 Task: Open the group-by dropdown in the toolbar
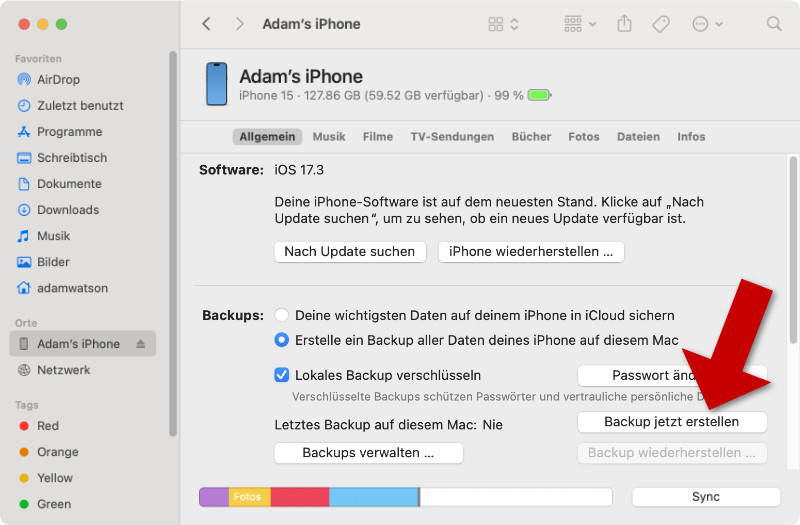[580, 24]
